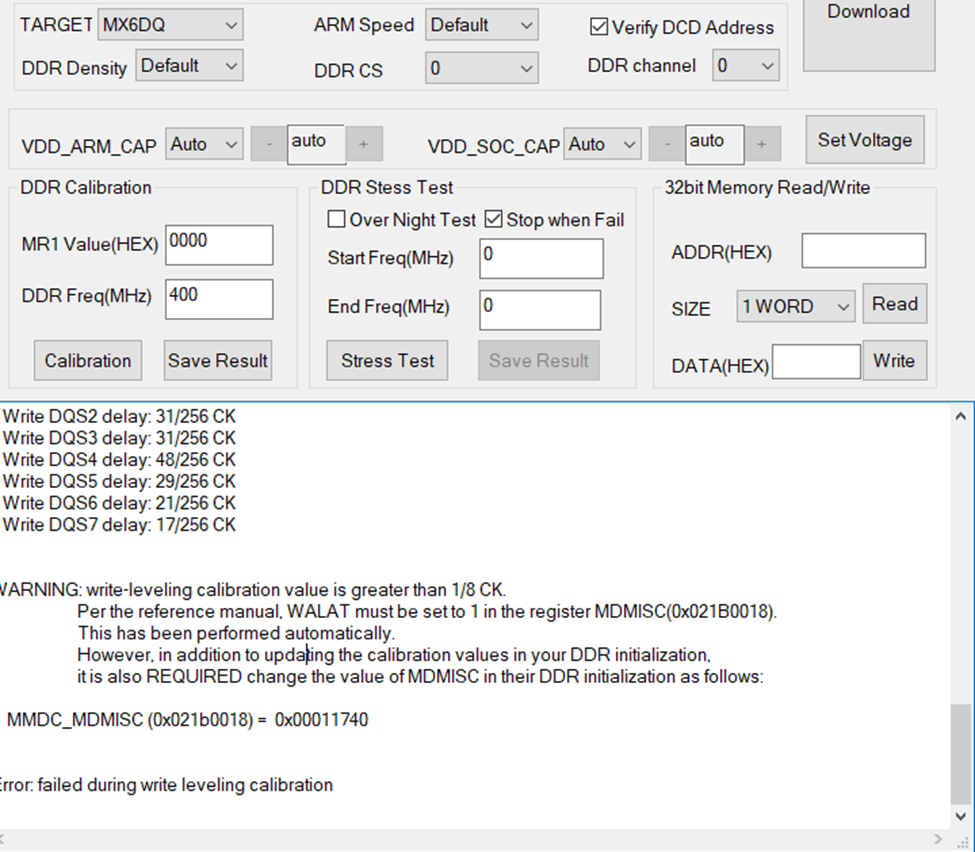The width and height of the screenshot is (975, 852).
Task: Increase VDD_SOC_CAP using plus stepper
Action: [761, 144]
